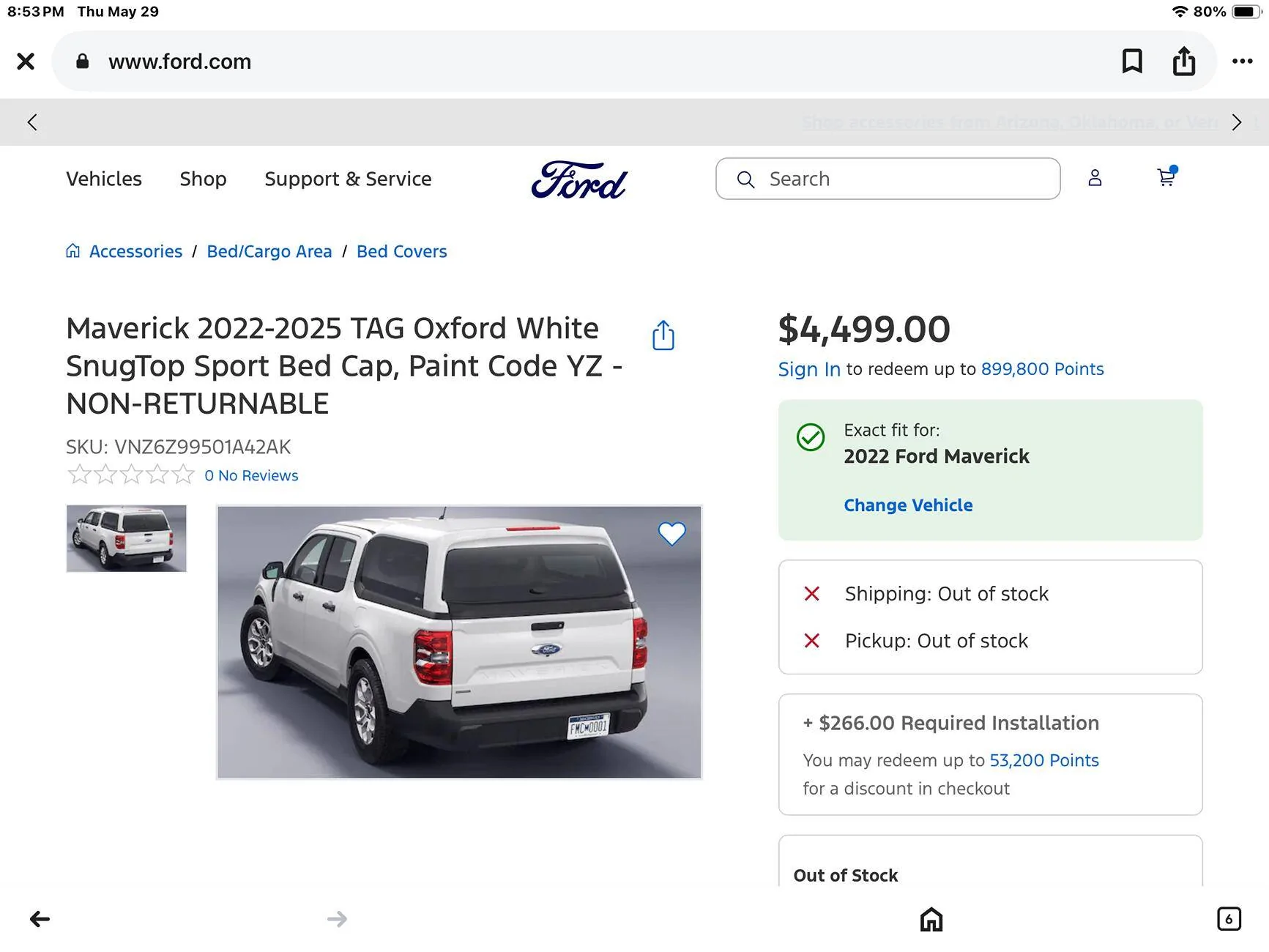Screen dimensions: 1269x952
Task: Click Pickup: Out of stock text
Action: [937, 641]
